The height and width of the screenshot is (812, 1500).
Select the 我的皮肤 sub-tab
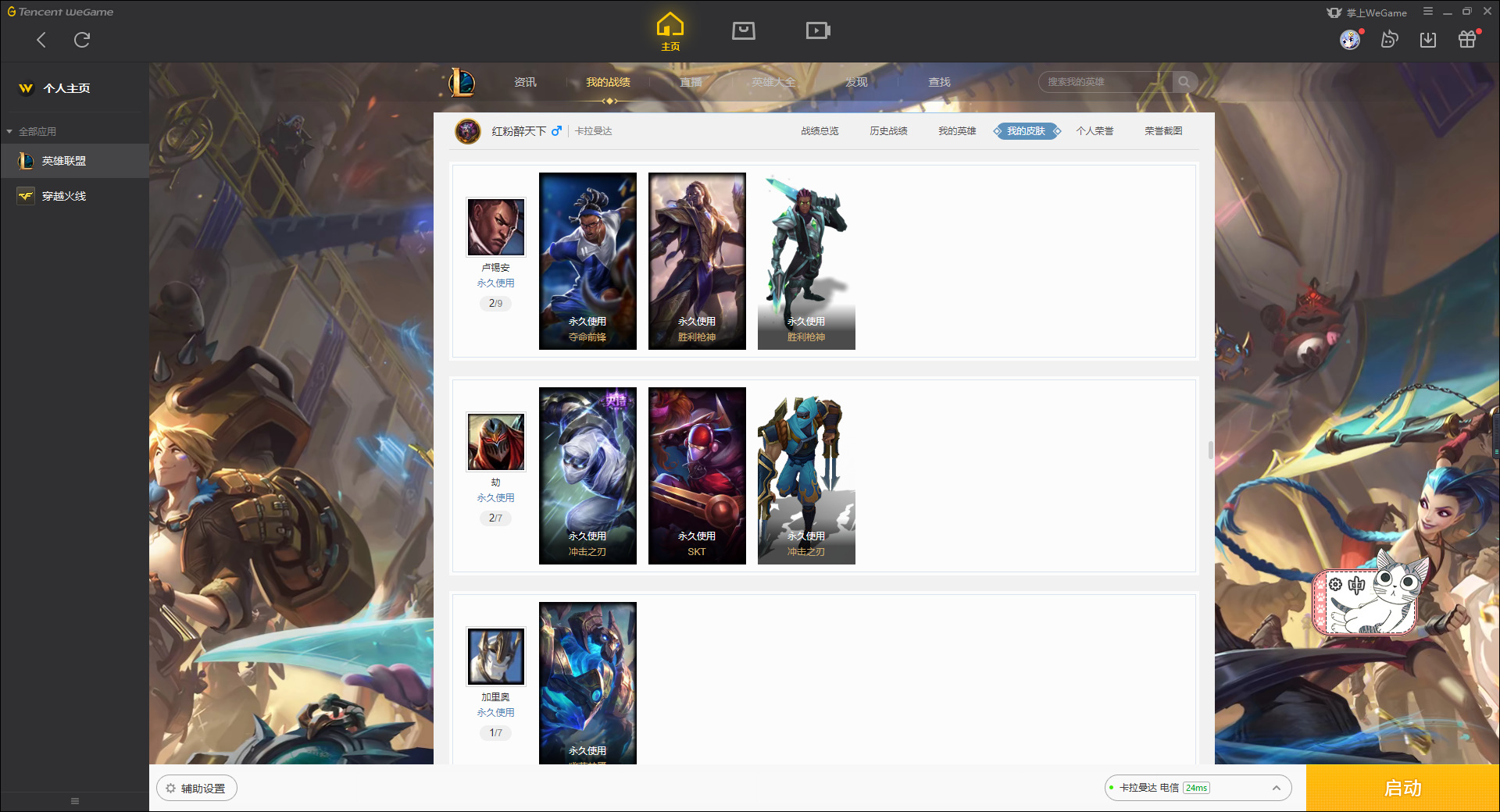click(x=1027, y=131)
